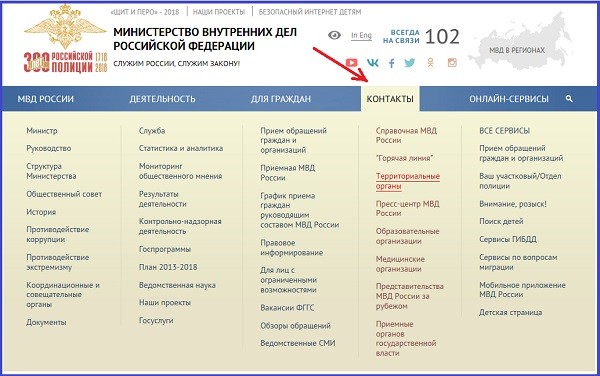
Task: Open the МВД России menu tab
Action: pyautogui.click(x=46, y=99)
